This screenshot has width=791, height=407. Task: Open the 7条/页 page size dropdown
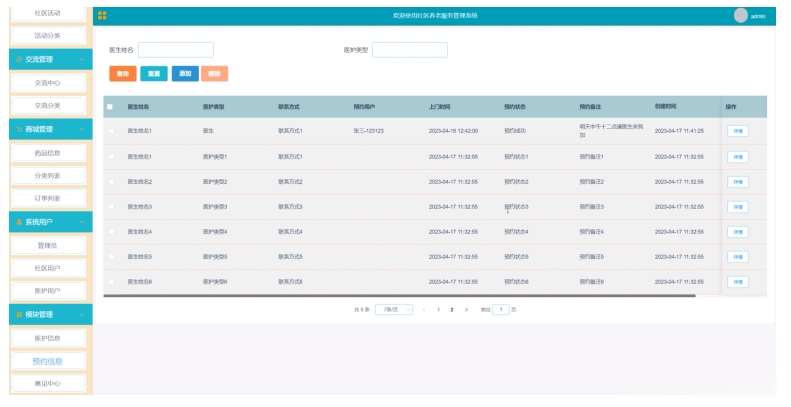point(394,310)
